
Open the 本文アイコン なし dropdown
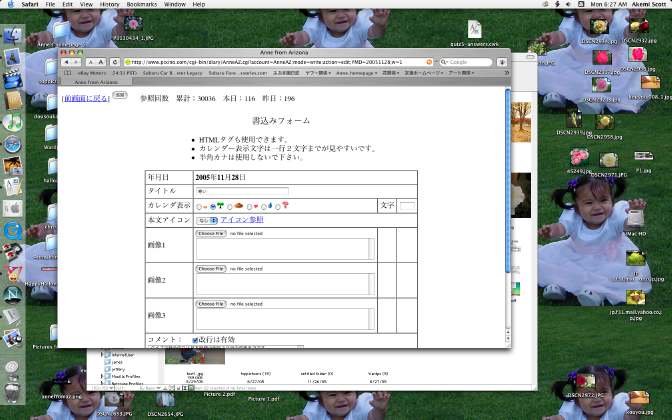coord(207,221)
